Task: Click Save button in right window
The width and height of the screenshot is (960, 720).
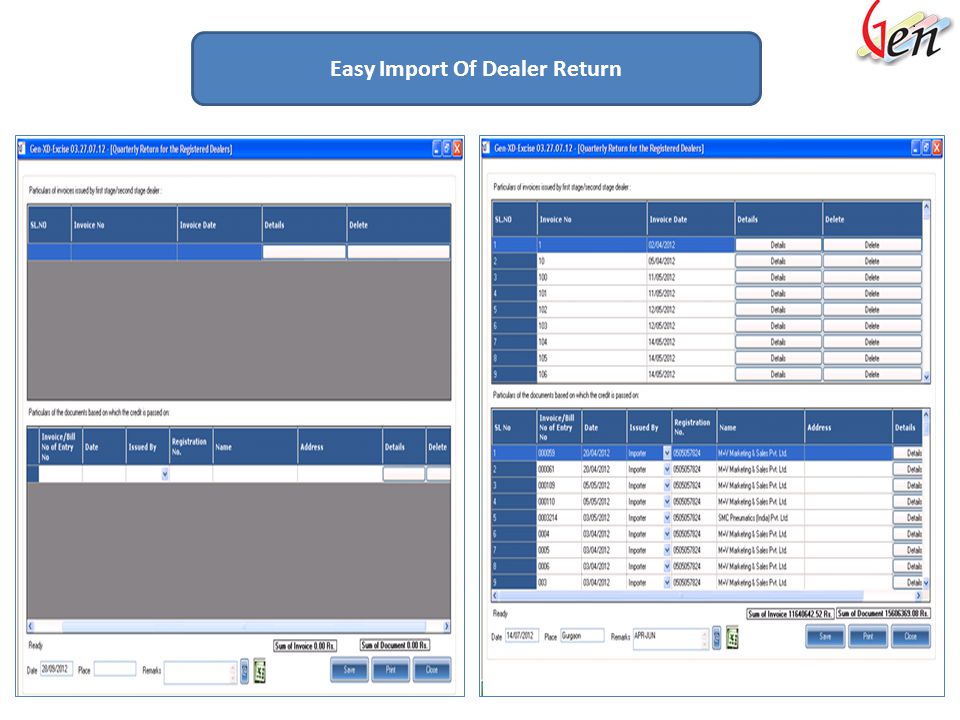Action: coord(825,636)
